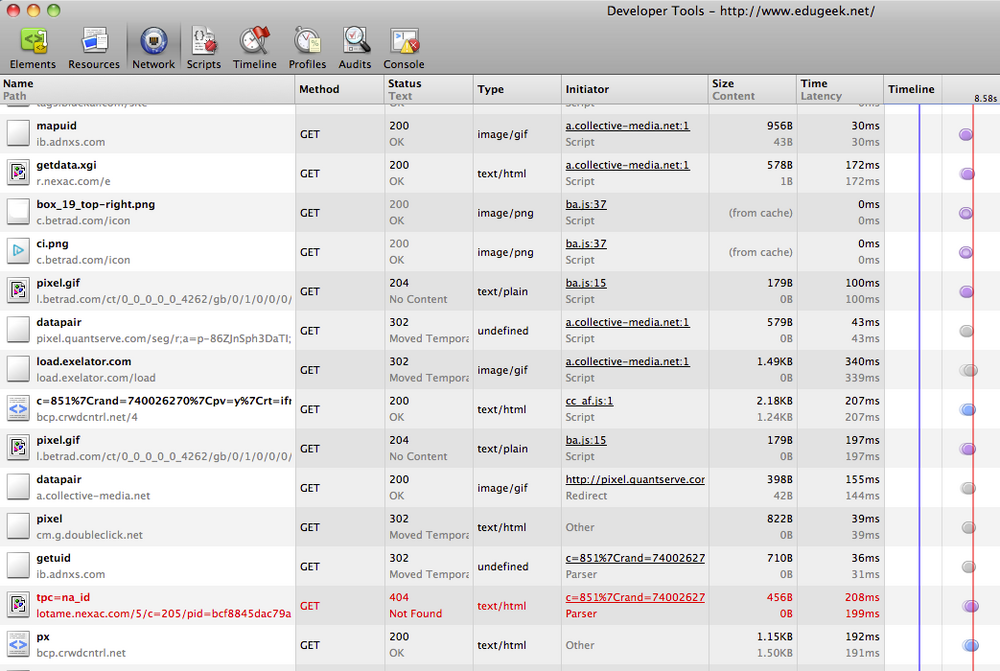The width and height of the screenshot is (1000, 671).
Task: Click timeline marker for load.exelator.com request
Action: point(969,371)
